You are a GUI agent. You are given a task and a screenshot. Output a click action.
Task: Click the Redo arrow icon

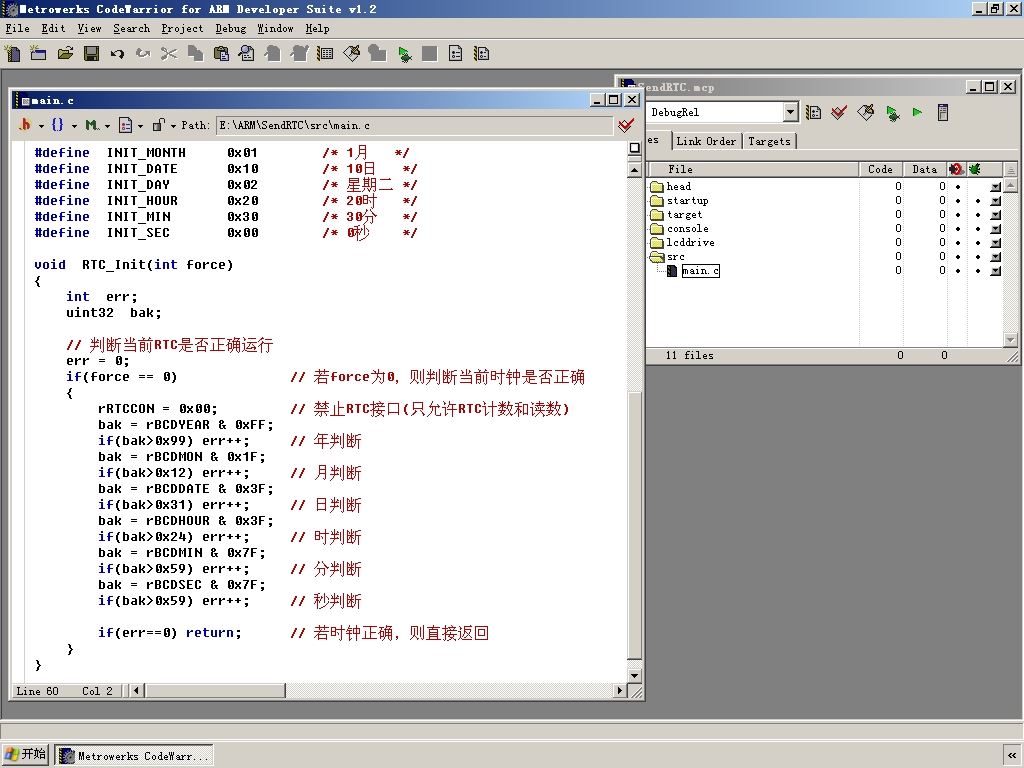(143, 54)
